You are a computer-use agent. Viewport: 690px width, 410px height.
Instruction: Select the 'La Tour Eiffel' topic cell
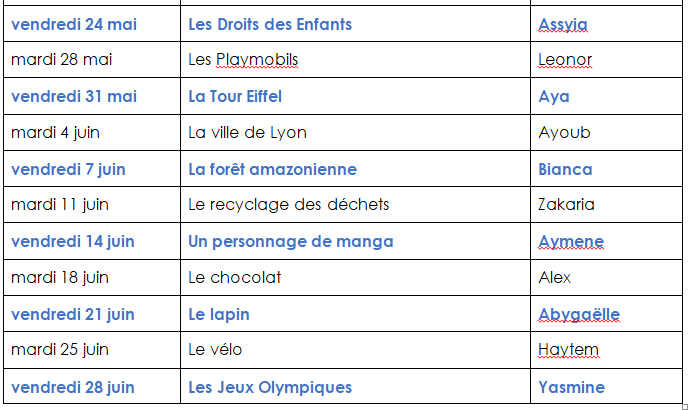click(x=355, y=96)
